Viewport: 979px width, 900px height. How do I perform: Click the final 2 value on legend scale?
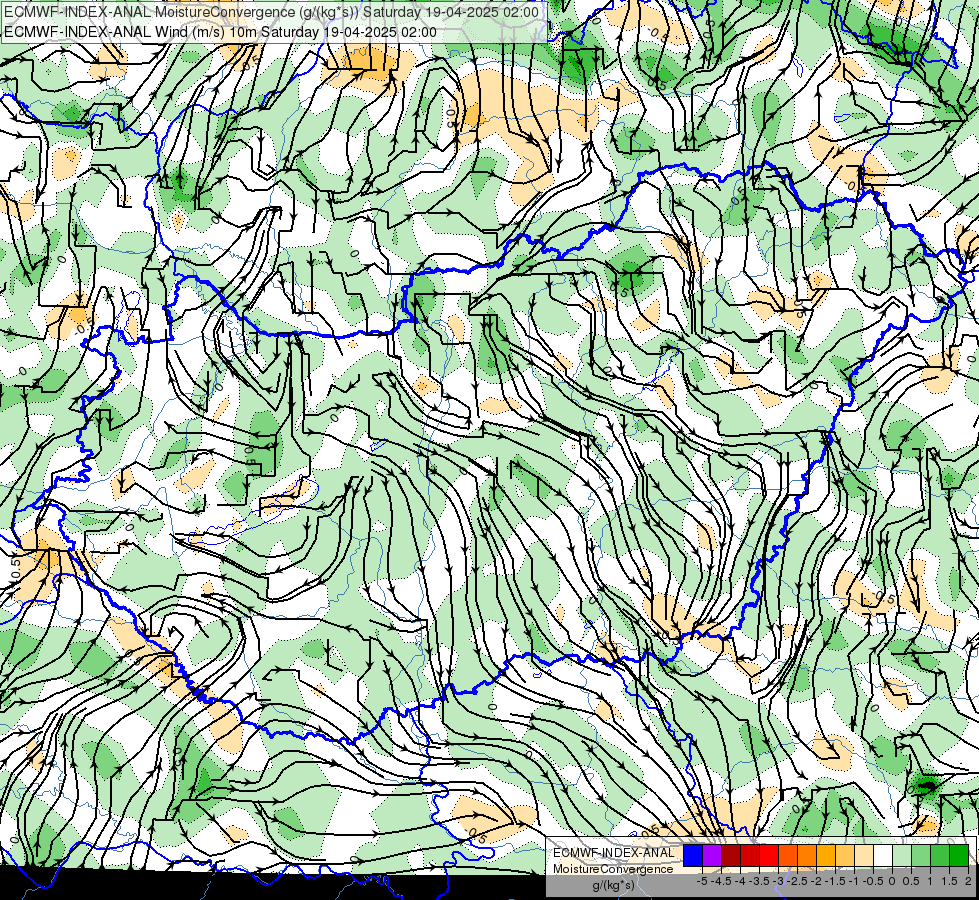click(968, 881)
